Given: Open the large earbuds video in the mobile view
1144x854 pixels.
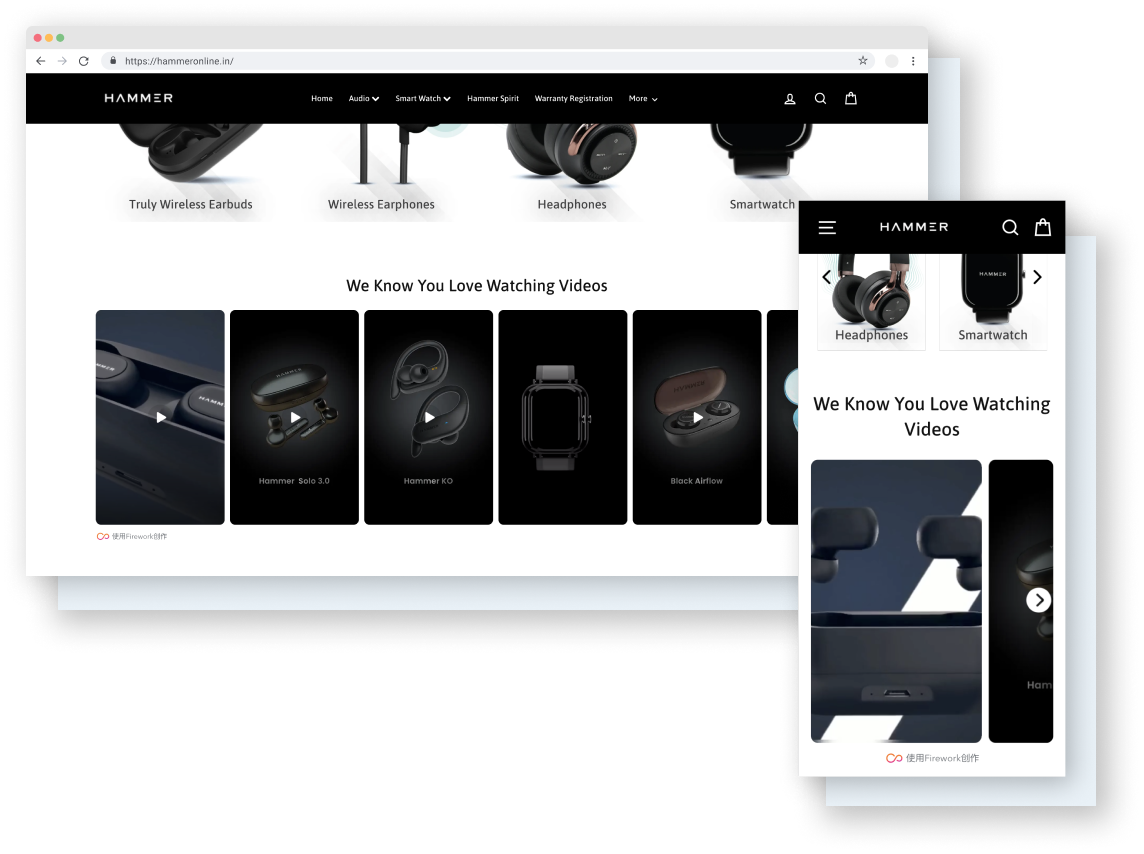Looking at the screenshot, I should tap(897, 602).
